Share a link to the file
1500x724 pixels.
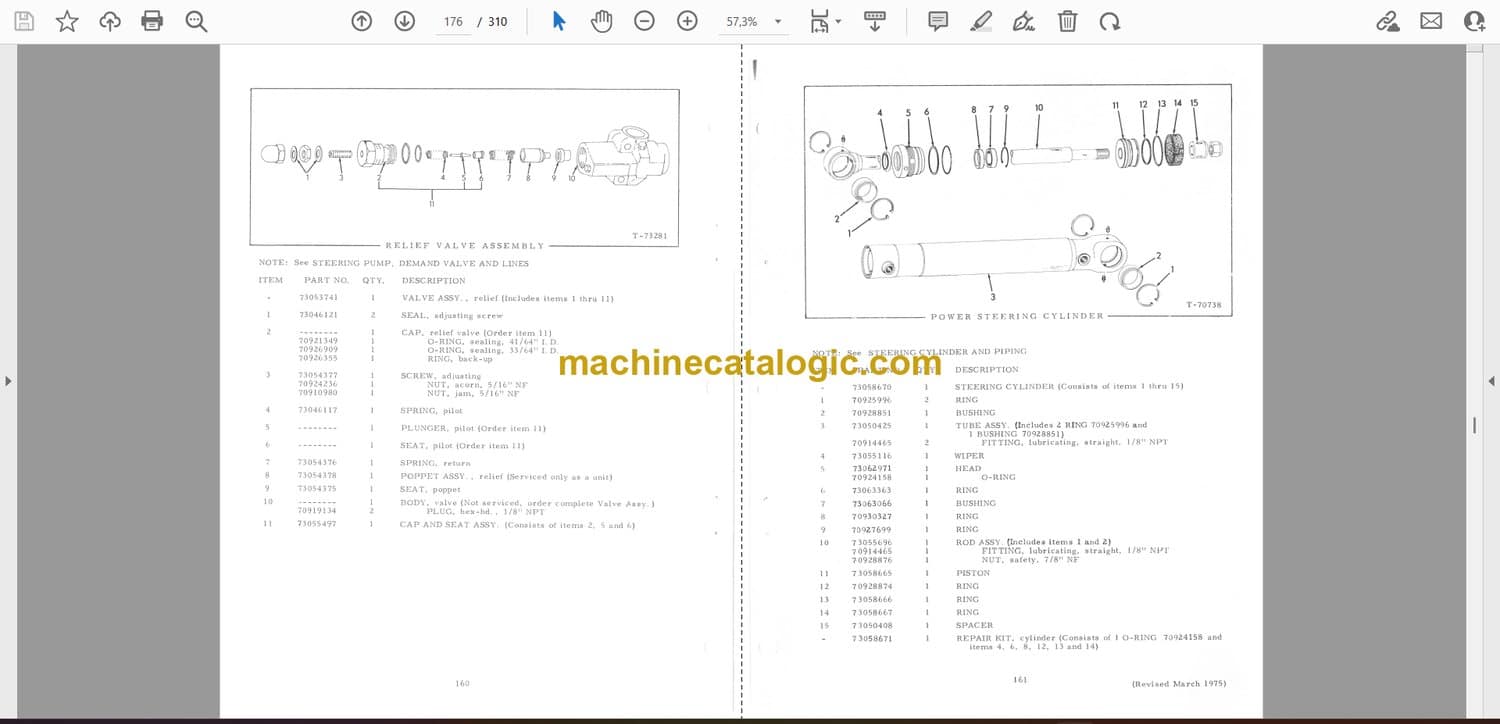click(x=1387, y=21)
